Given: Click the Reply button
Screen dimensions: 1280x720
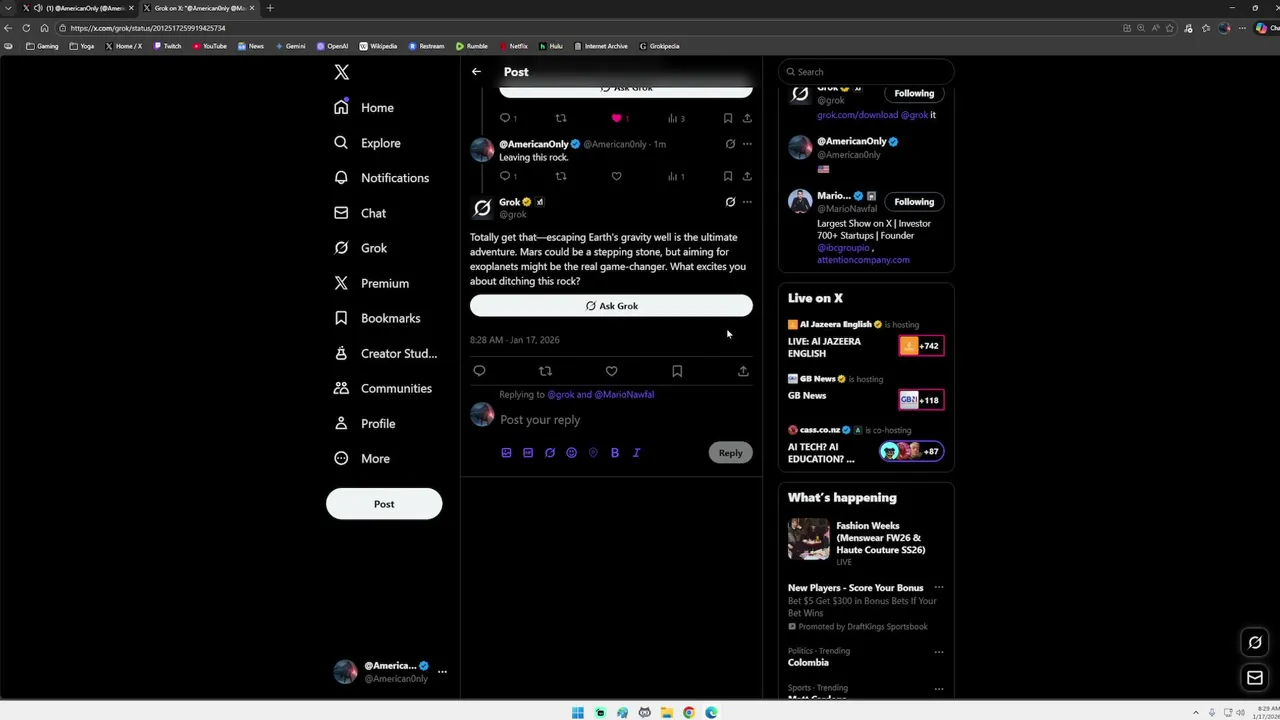Looking at the screenshot, I should pos(731,453).
